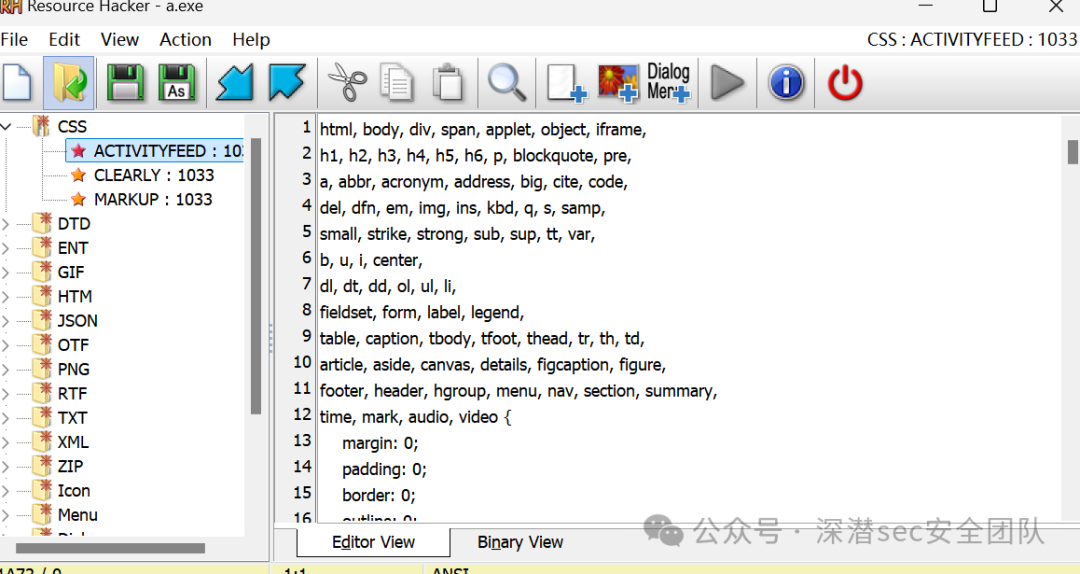Click the left-pointing blue bookmark arrow icon
This screenshot has width=1080, height=574.
[x=235, y=83]
